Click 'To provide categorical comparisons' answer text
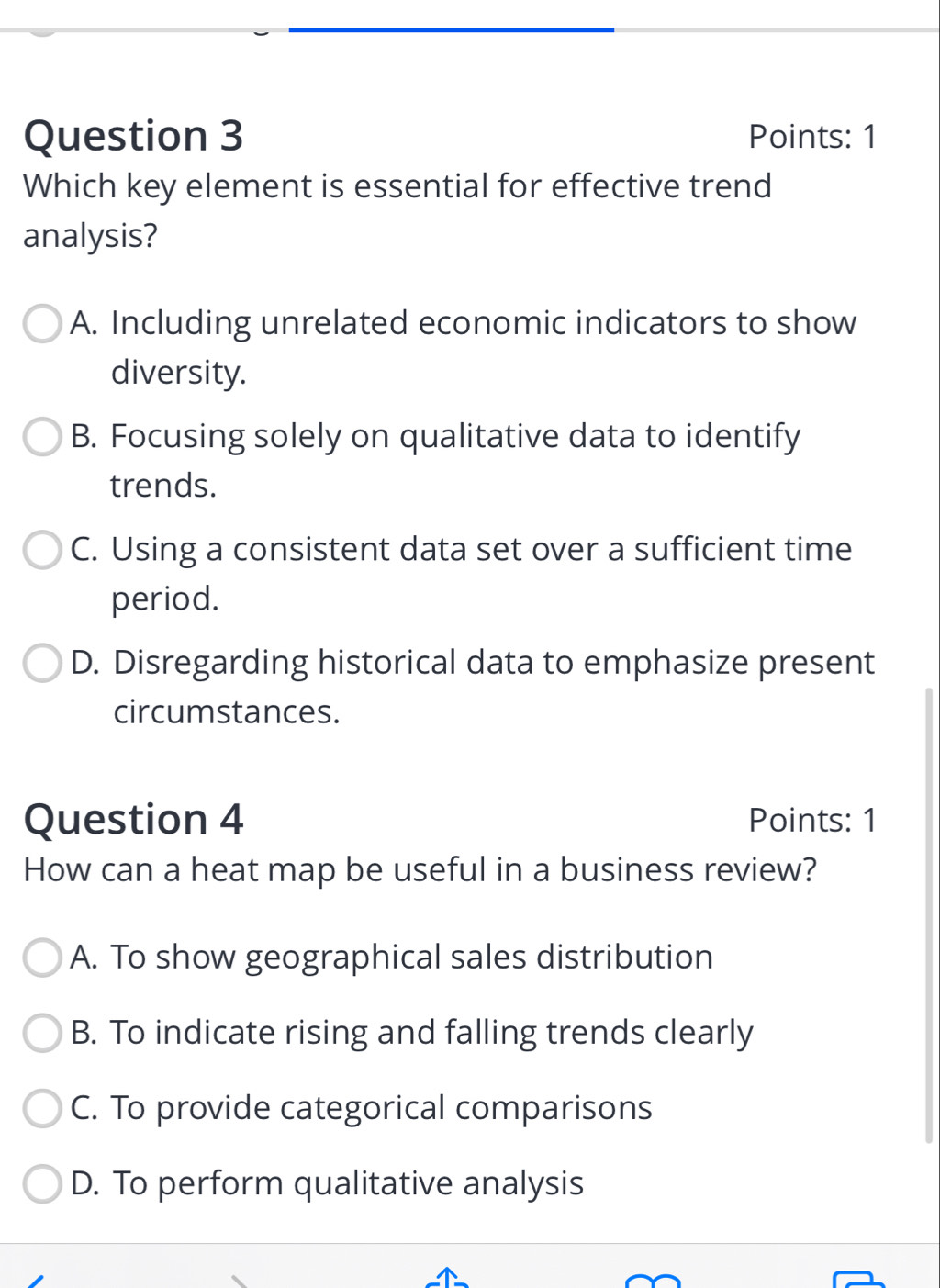 coord(381,1107)
